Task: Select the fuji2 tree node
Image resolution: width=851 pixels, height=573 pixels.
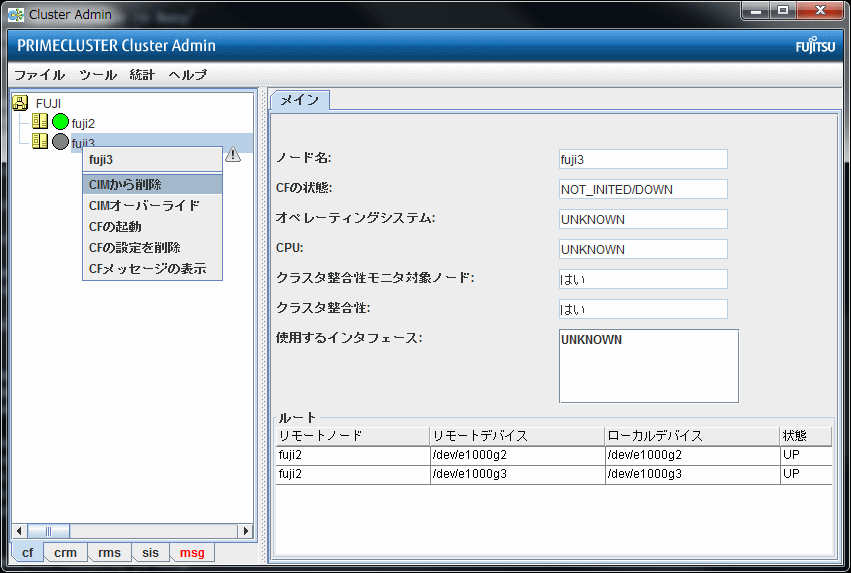Action: tap(83, 124)
